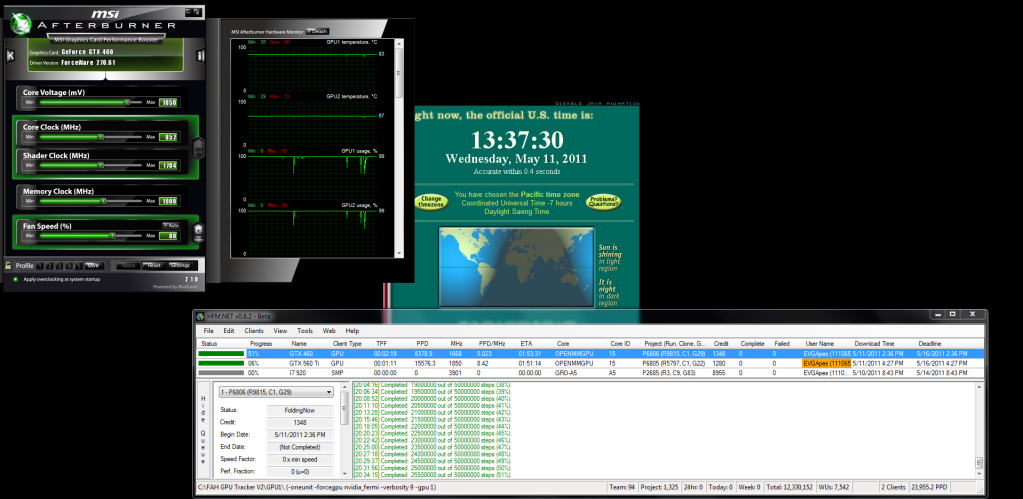Open the Tools menu in HFM.NET
The image size is (1023, 499).
(x=304, y=330)
